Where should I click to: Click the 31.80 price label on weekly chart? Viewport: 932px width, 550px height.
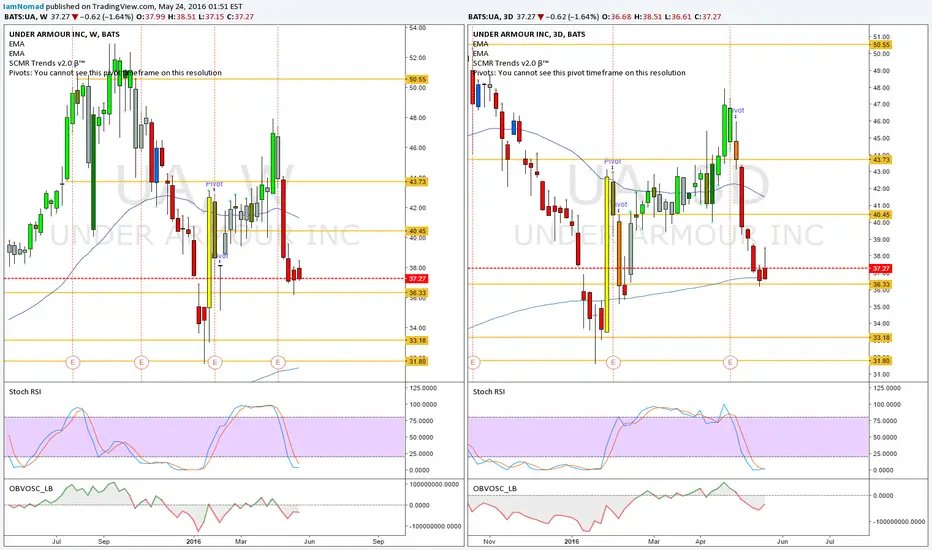417,361
